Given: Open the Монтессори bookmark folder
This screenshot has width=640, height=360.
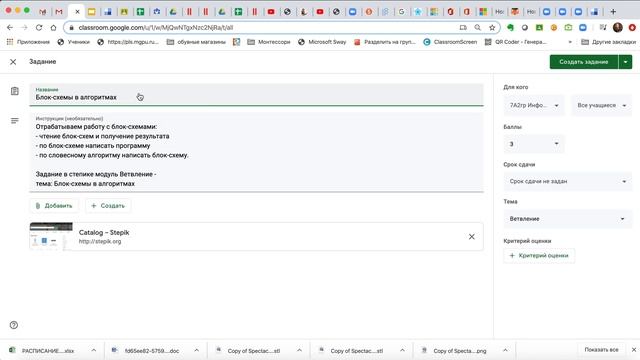Looking at the screenshot, I should pyautogui.click(x=269, y=42).
